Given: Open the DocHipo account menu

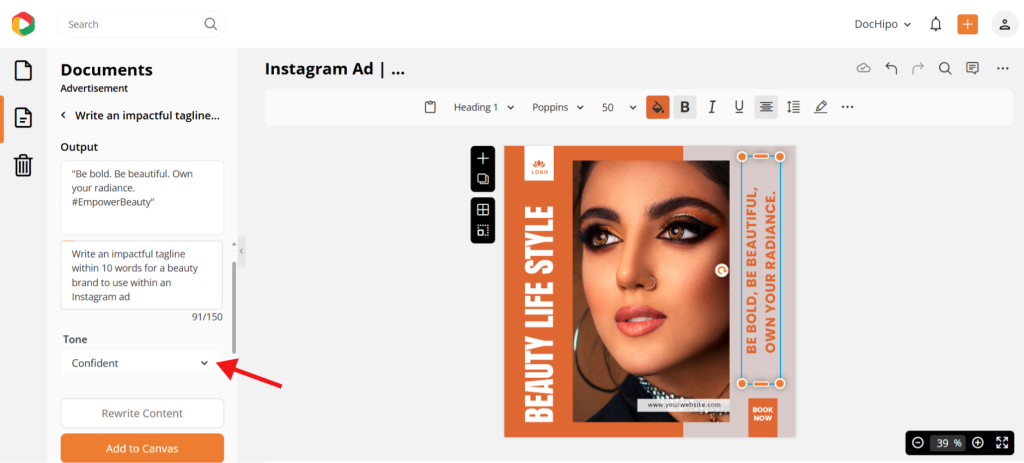Looking at the screenshot, I should [883, 24].
